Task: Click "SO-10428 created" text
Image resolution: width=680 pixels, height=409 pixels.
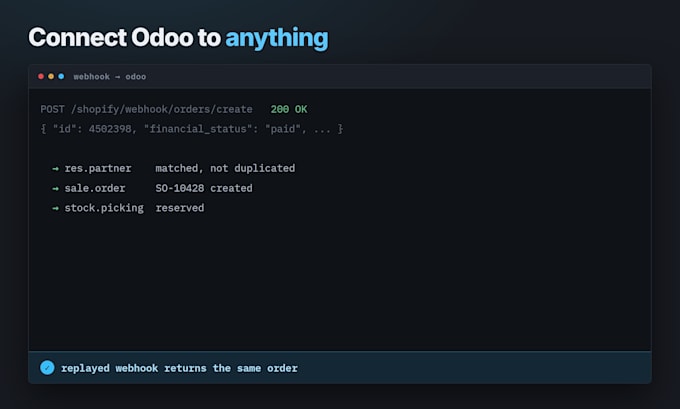Action: coord(204,188)
